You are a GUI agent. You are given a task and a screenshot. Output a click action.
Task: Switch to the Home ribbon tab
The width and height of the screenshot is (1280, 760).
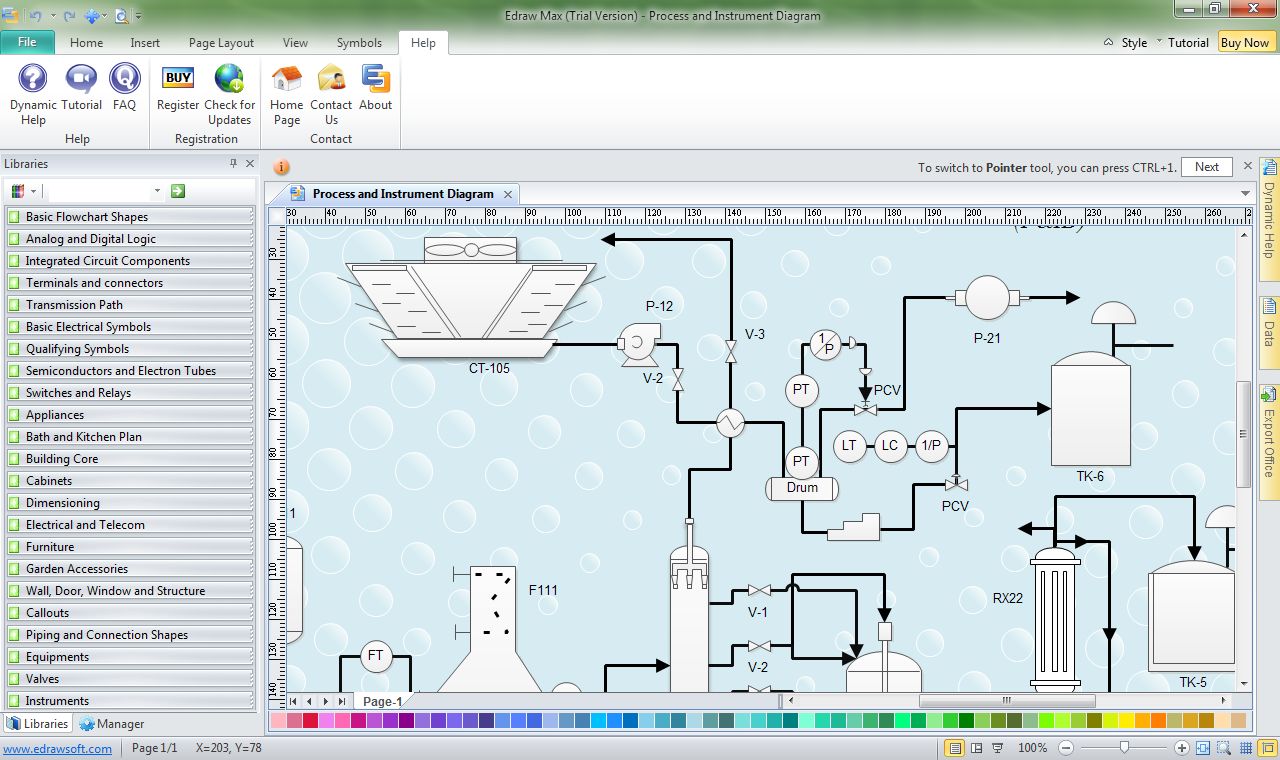(x=86, y=43)
